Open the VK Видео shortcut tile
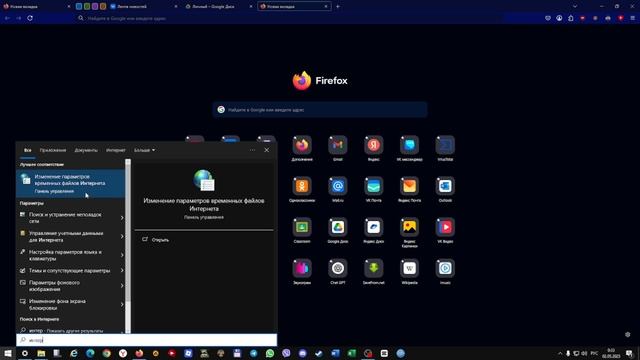 click(x=445, y=227)
